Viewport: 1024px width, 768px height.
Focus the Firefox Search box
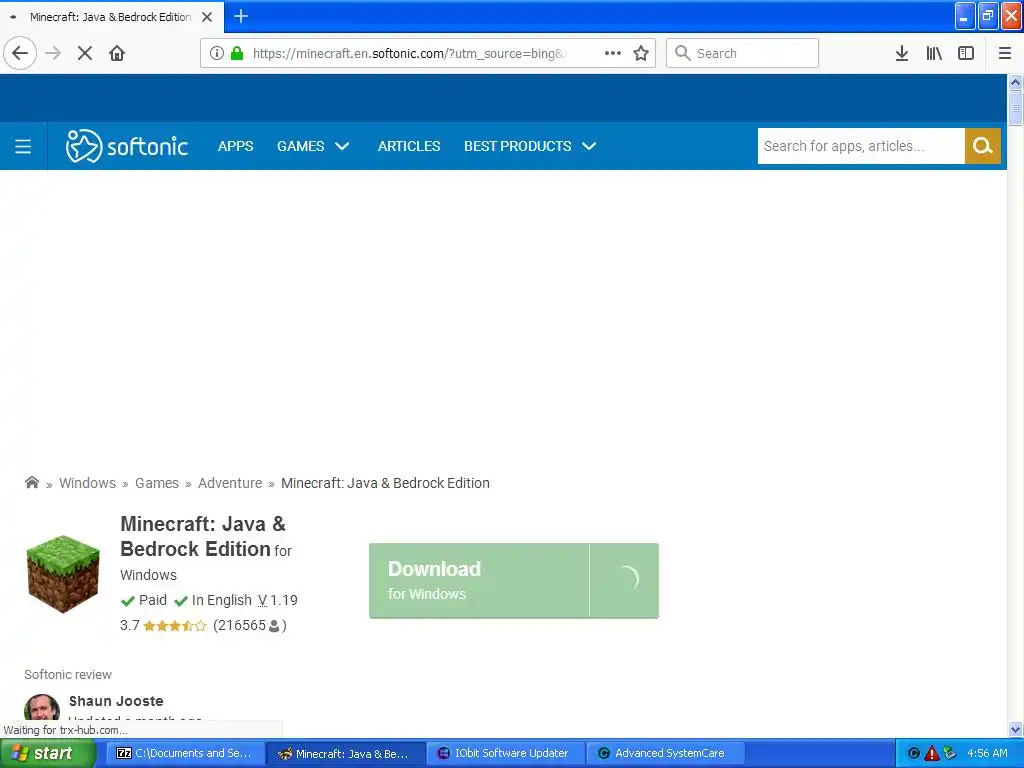(743, 54)
